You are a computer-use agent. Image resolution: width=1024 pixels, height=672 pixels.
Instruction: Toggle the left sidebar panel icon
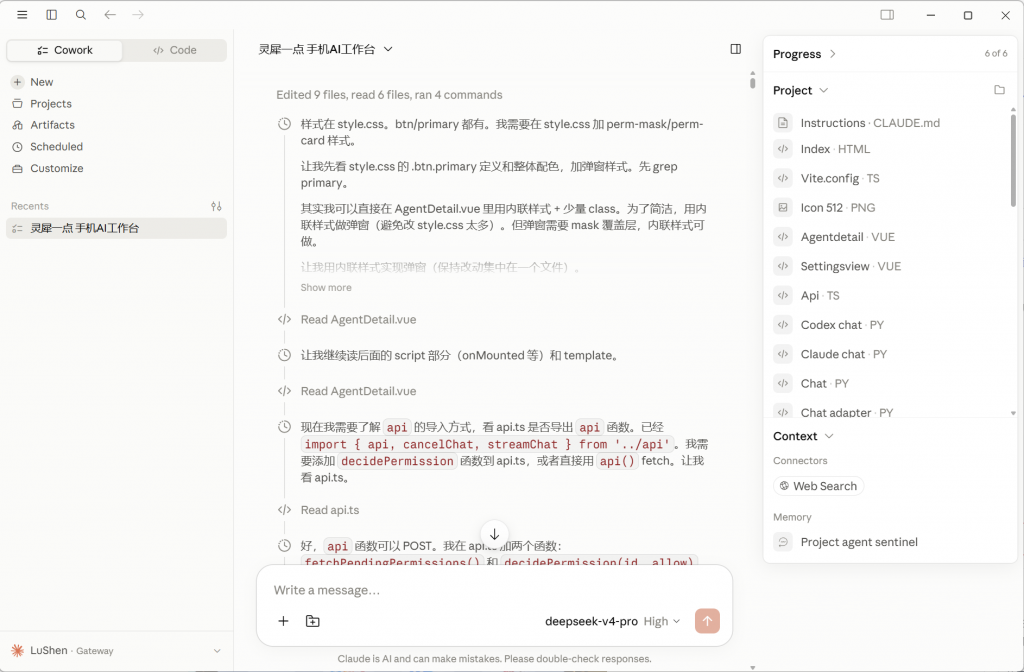52,15
